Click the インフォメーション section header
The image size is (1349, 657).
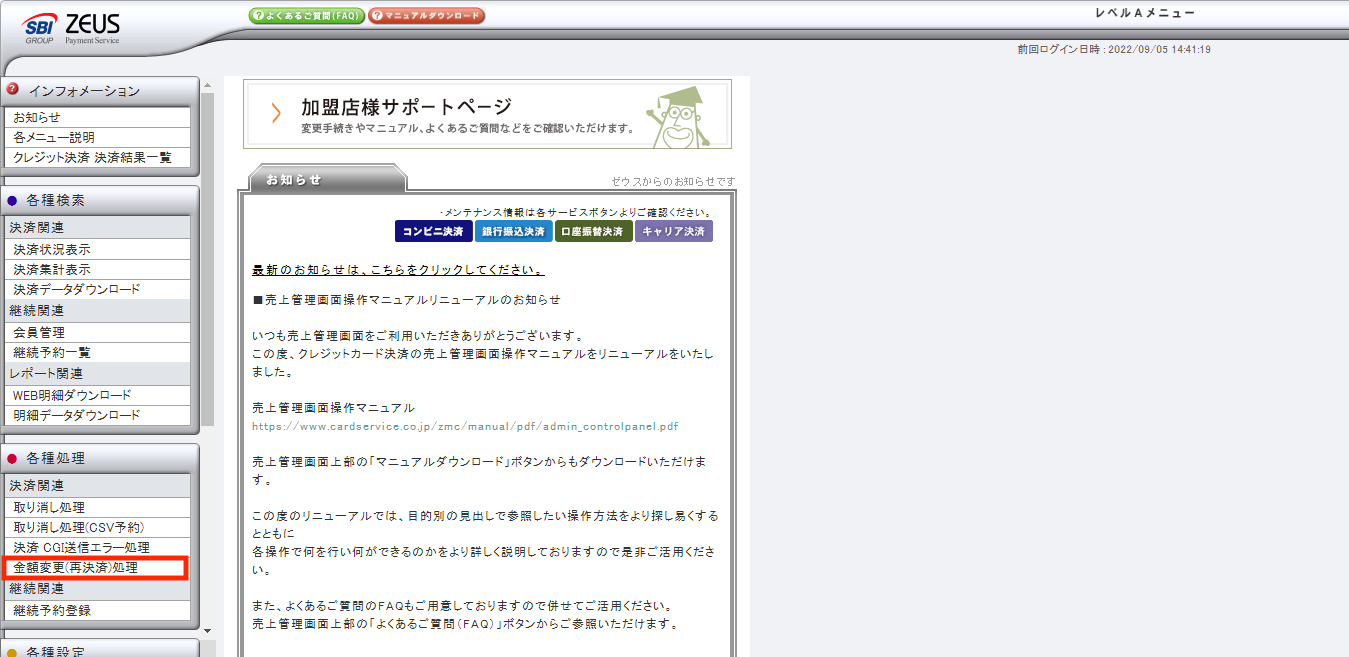(99, 91)
